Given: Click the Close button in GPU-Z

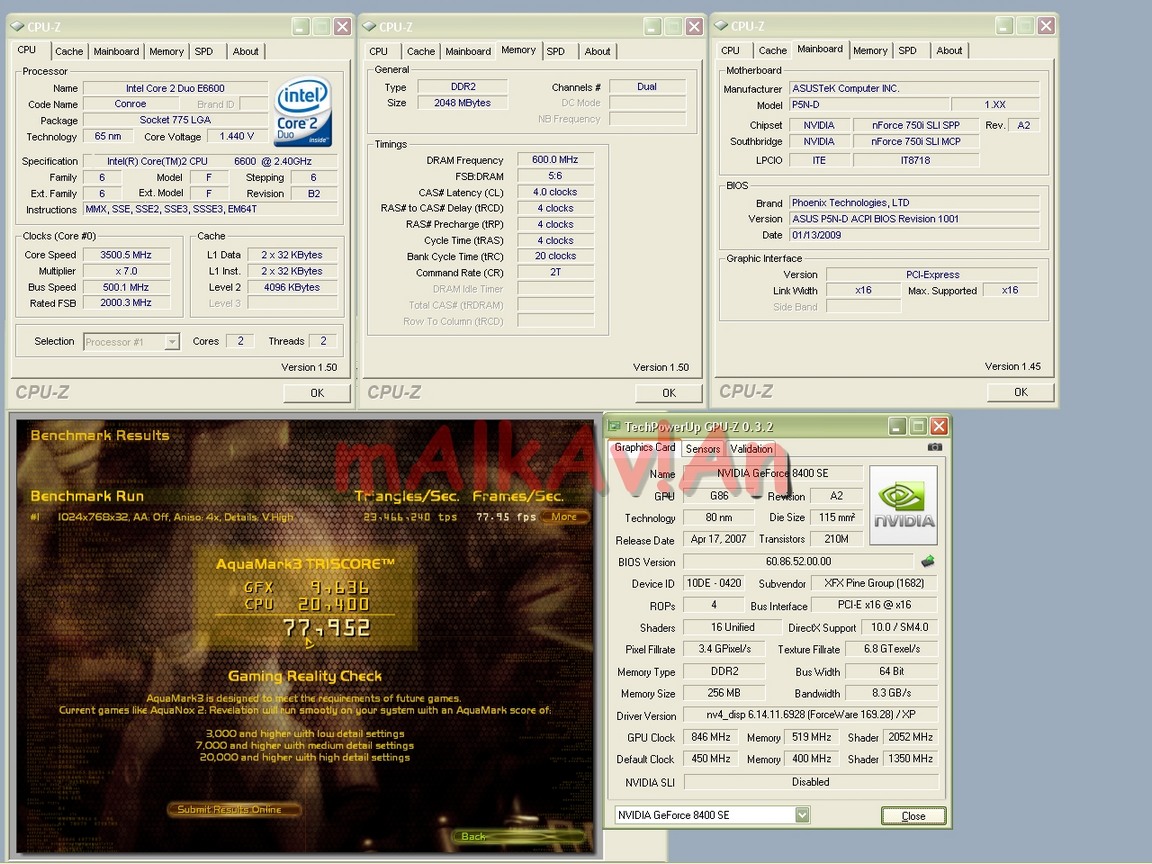Looking at the screenshot, I should (x=913, y=816).
